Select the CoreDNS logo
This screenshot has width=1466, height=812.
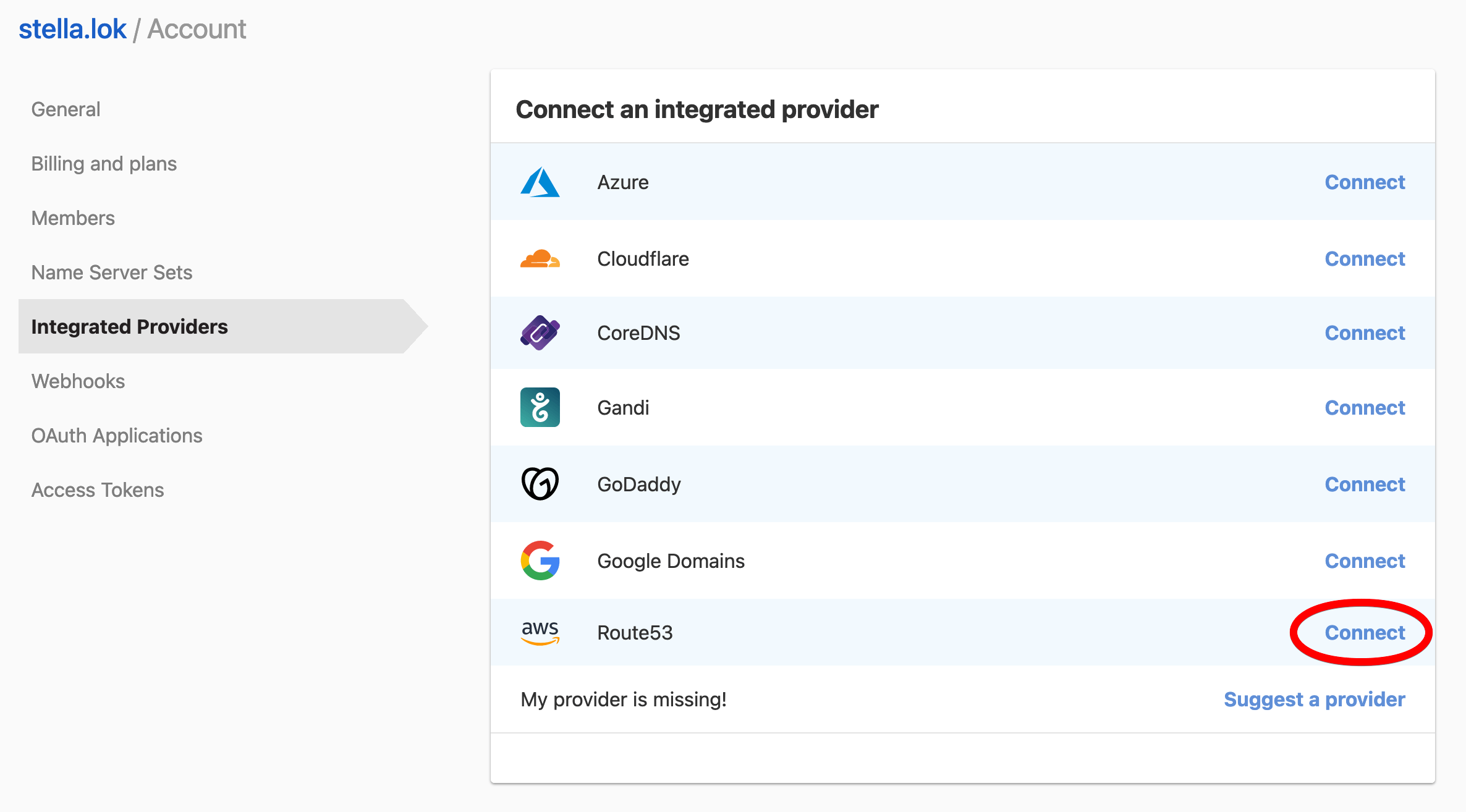pyautogui.click(x=540, y=332)
